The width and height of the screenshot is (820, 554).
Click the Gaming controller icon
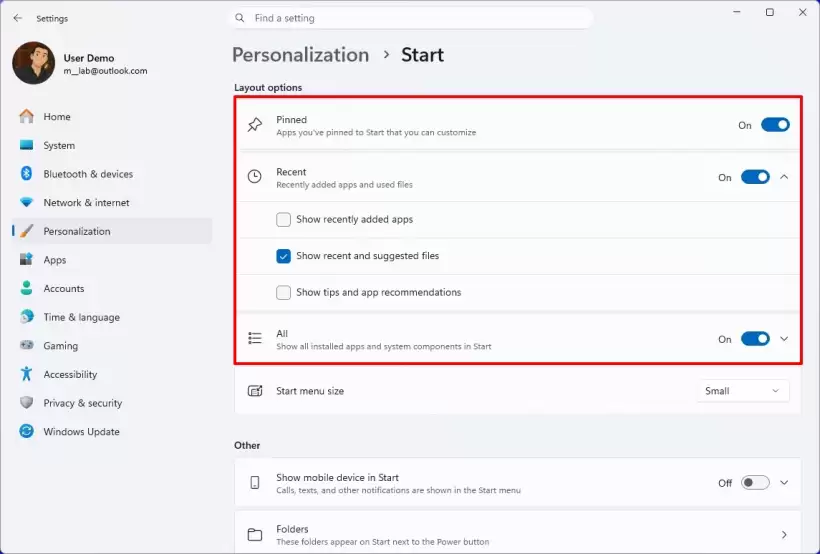point(26,345)
